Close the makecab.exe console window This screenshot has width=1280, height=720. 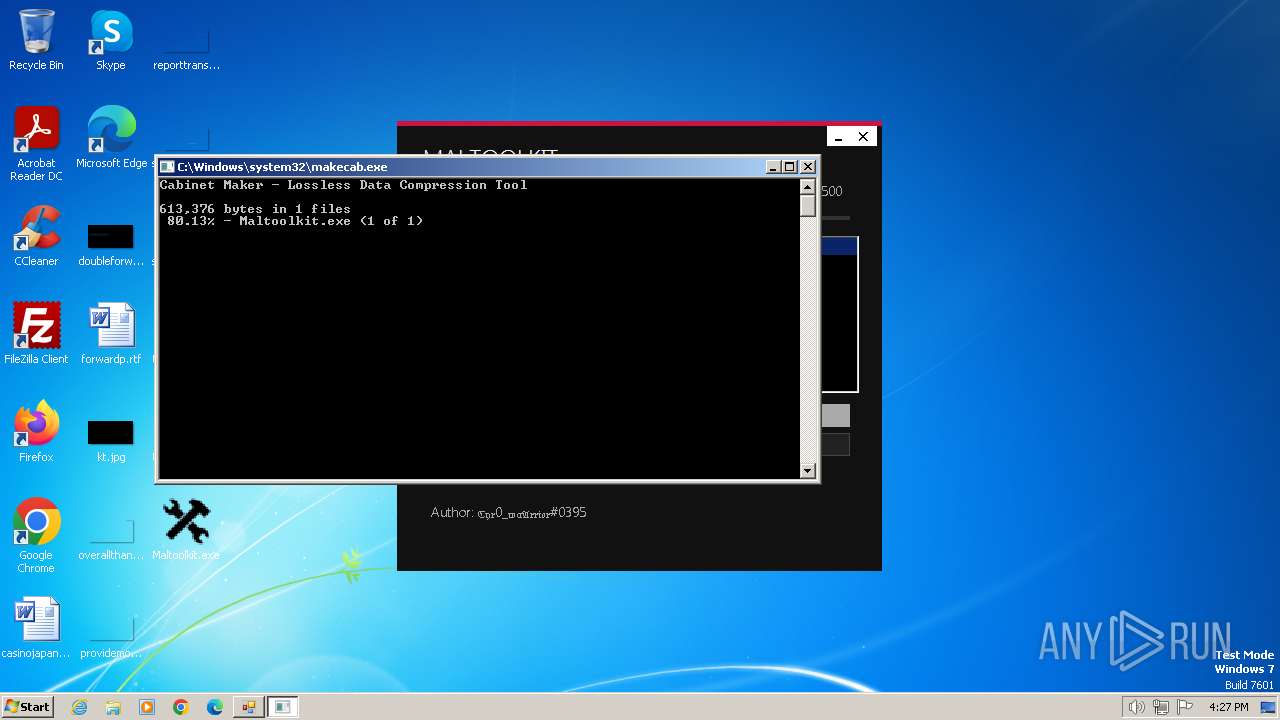click(808, 167)
